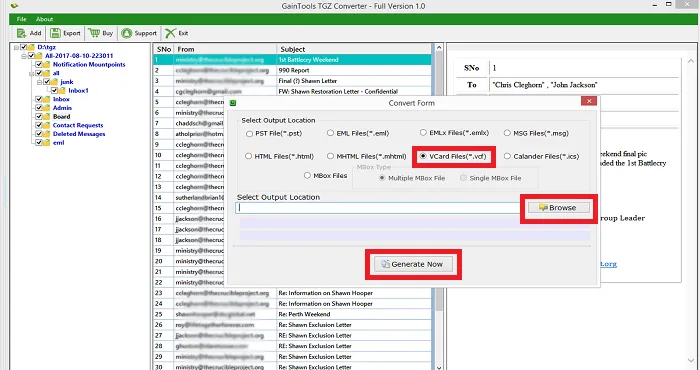Click the Deleted Messages folder icon
Viewport: 700px width, 370px height.
click(x=47, y=134)
